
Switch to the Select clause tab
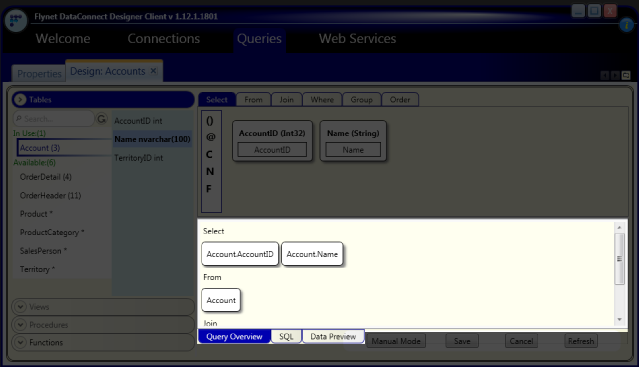pyautogui.click(x=217, y=100)
